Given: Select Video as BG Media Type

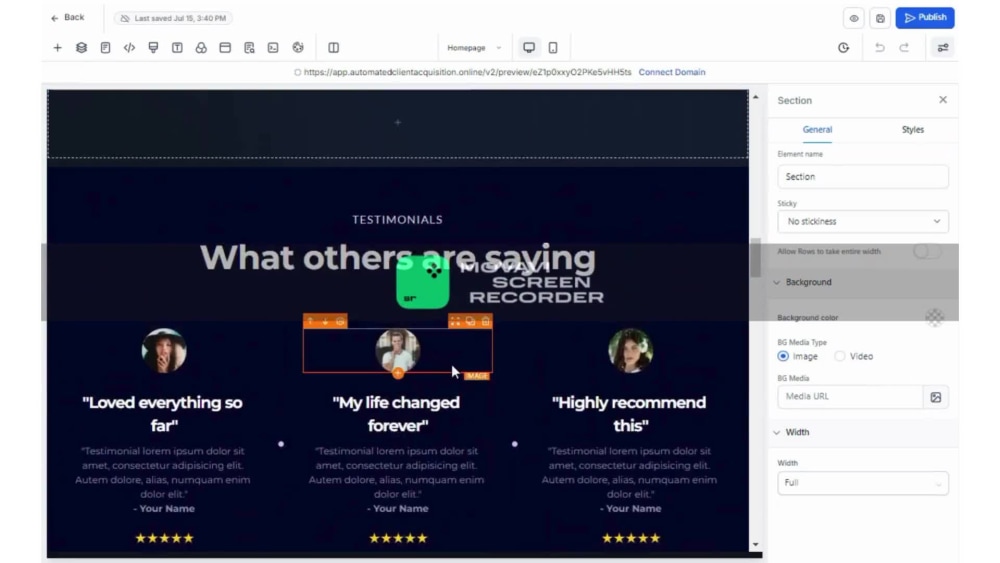Looking at the screenshot, I should point(840,356).
